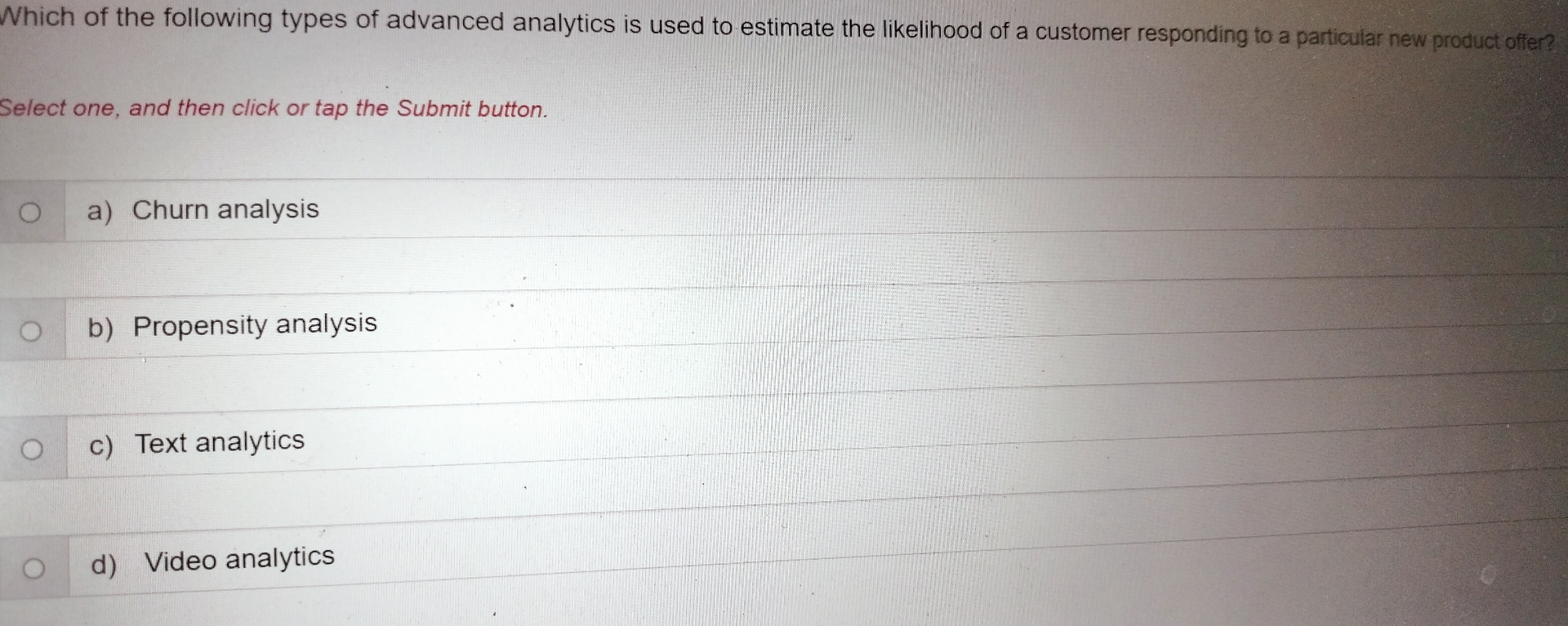Deselect the currently chosen answer option

click(x=31, y=212)
